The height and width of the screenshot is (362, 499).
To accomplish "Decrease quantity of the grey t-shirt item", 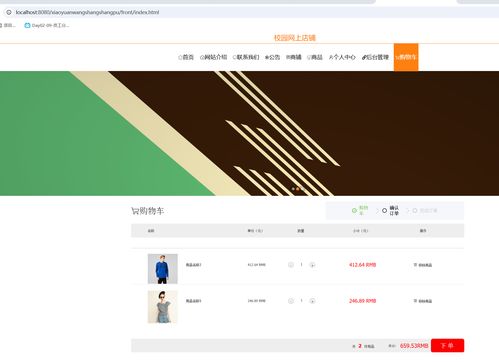I will 291,301.
